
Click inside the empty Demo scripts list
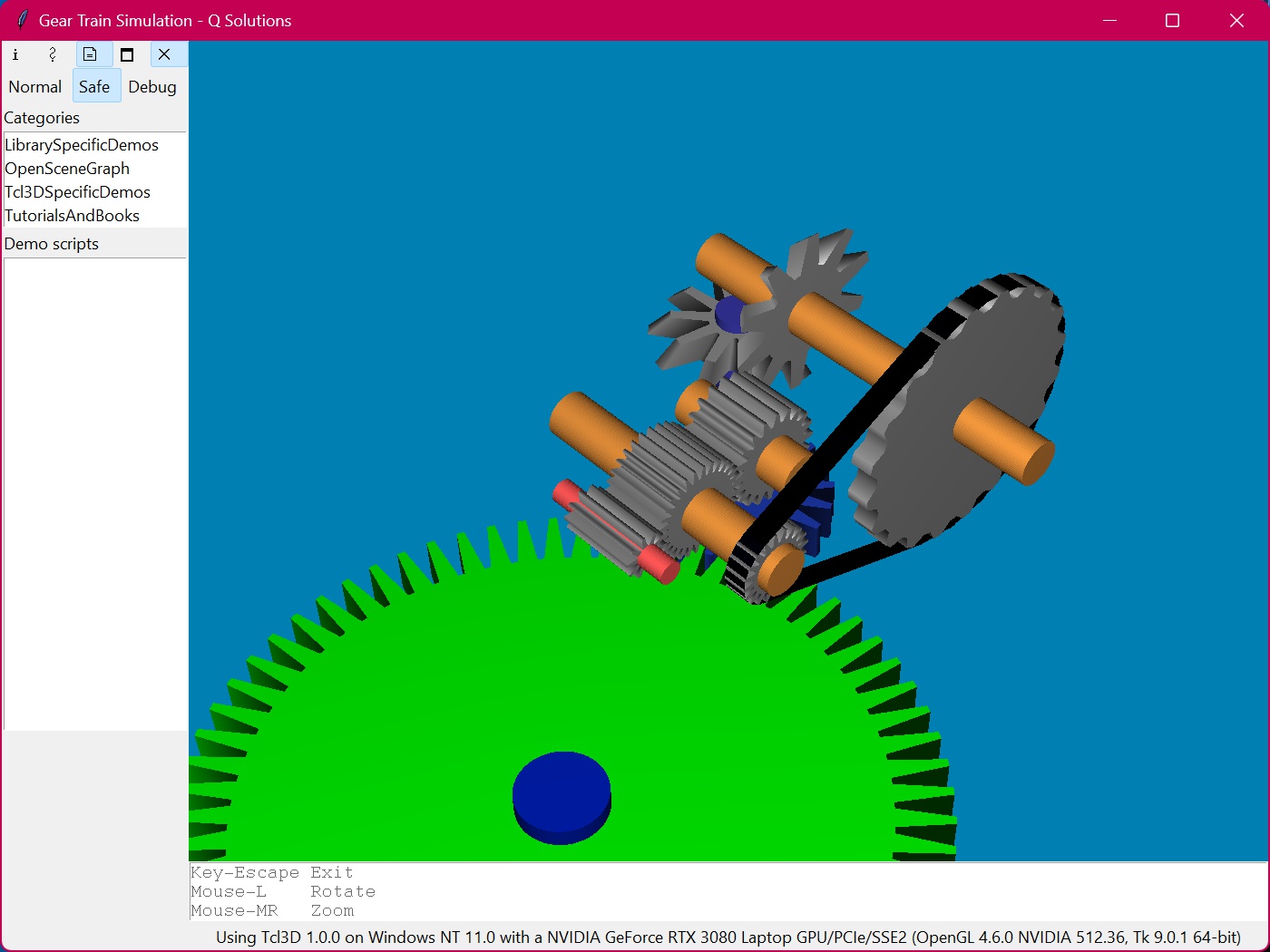pos(94,494)
